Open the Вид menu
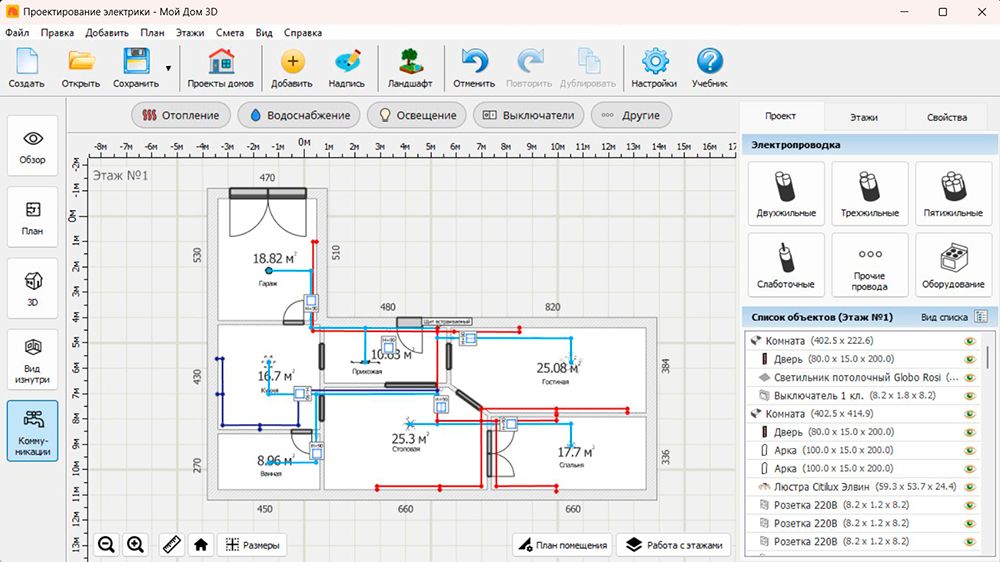Viewport: 1000px width, 562px height. [x=264, y=33]
